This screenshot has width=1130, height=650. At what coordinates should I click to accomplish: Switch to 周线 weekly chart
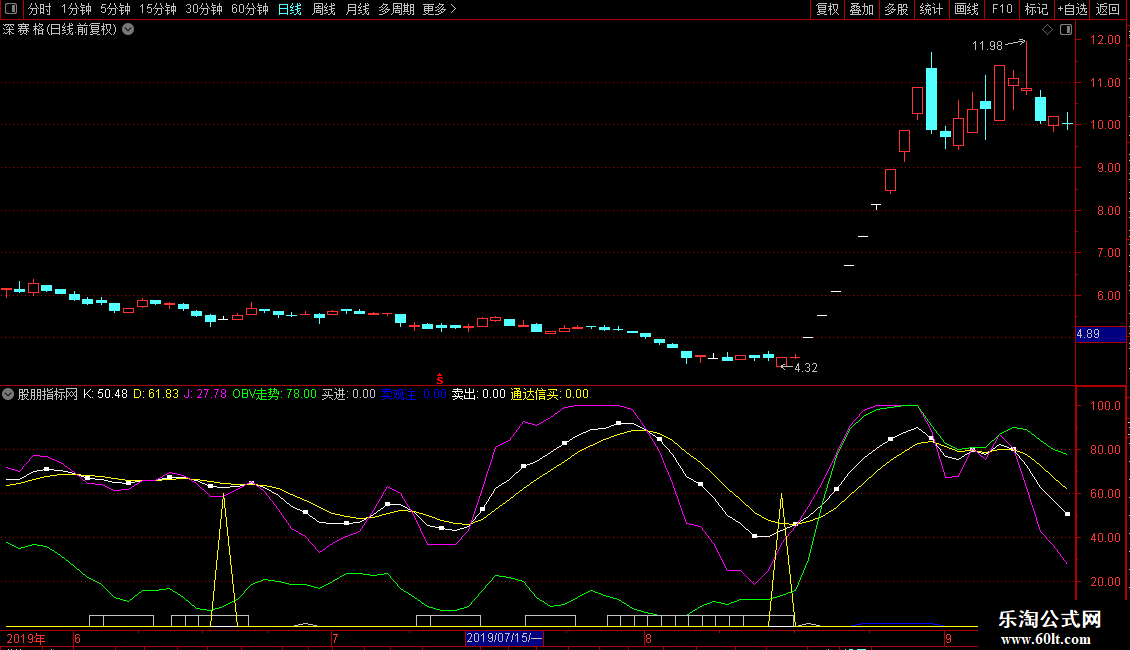point(324,9)
